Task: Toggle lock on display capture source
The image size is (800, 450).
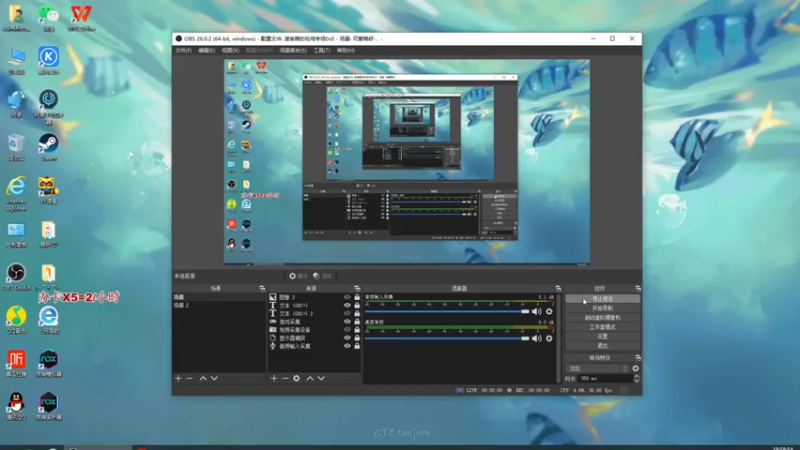Action: 357,338
